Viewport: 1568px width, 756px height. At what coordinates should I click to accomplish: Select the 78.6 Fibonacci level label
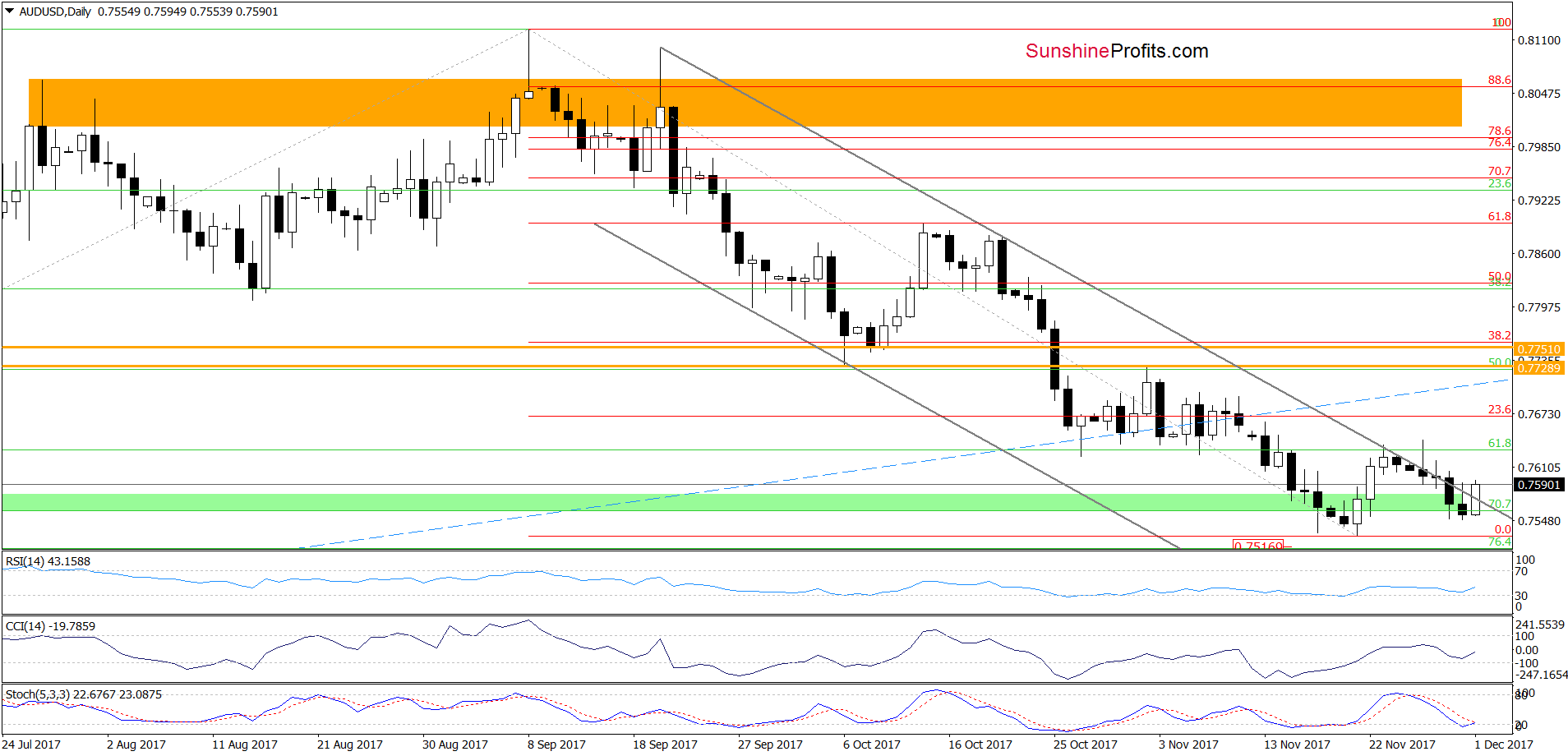[1500, 131]
